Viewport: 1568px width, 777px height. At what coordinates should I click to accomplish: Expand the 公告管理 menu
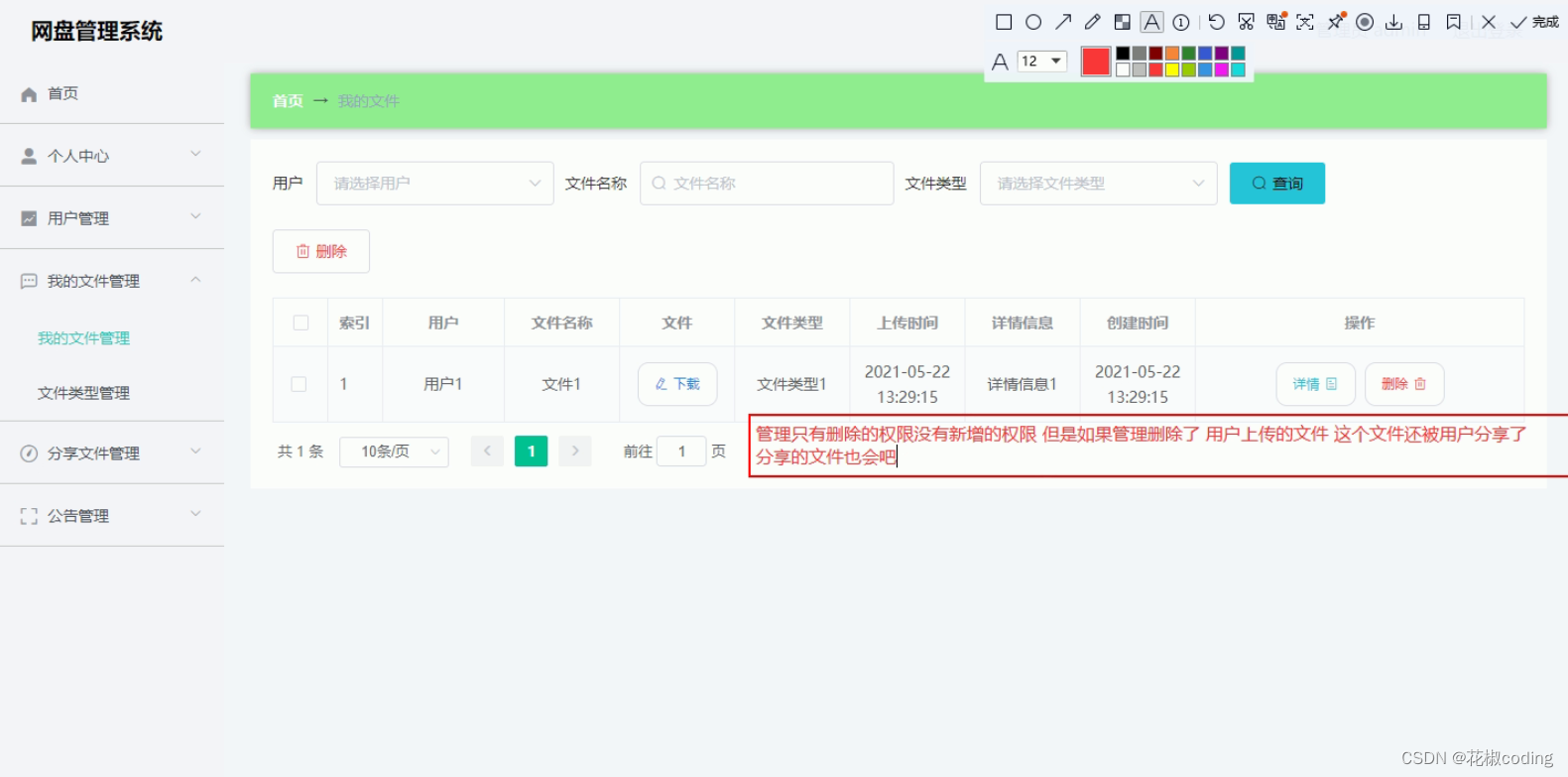pos(112,516)
